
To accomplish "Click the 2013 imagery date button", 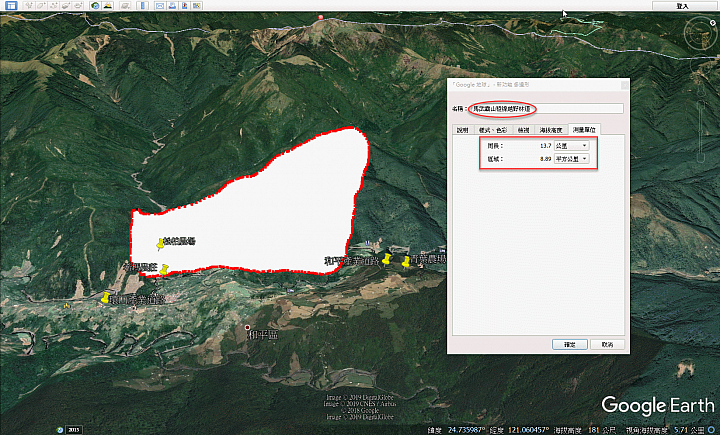I will pyautogui.click(x=73, y=430).
